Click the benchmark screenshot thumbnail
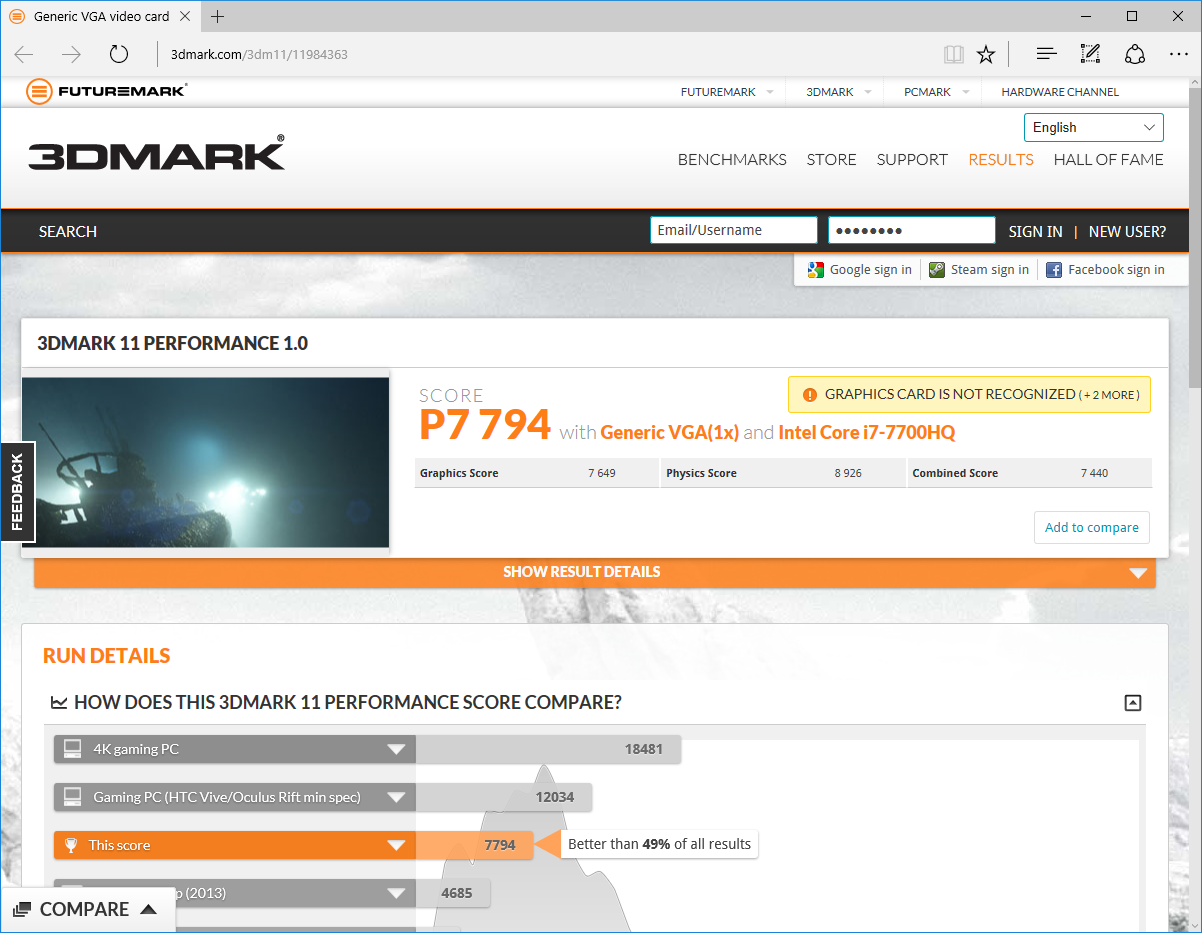This screenshot has height=933, width=1202. (x=205, y=462)
